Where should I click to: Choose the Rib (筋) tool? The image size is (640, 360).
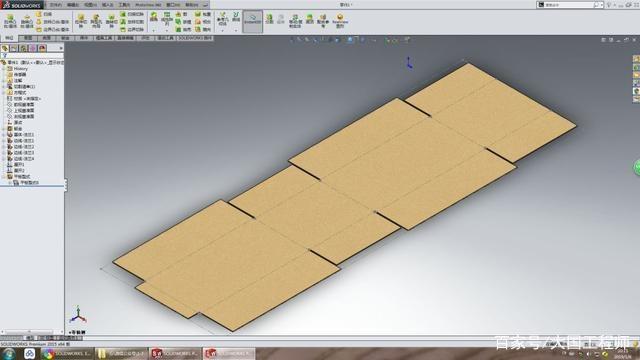182,14
